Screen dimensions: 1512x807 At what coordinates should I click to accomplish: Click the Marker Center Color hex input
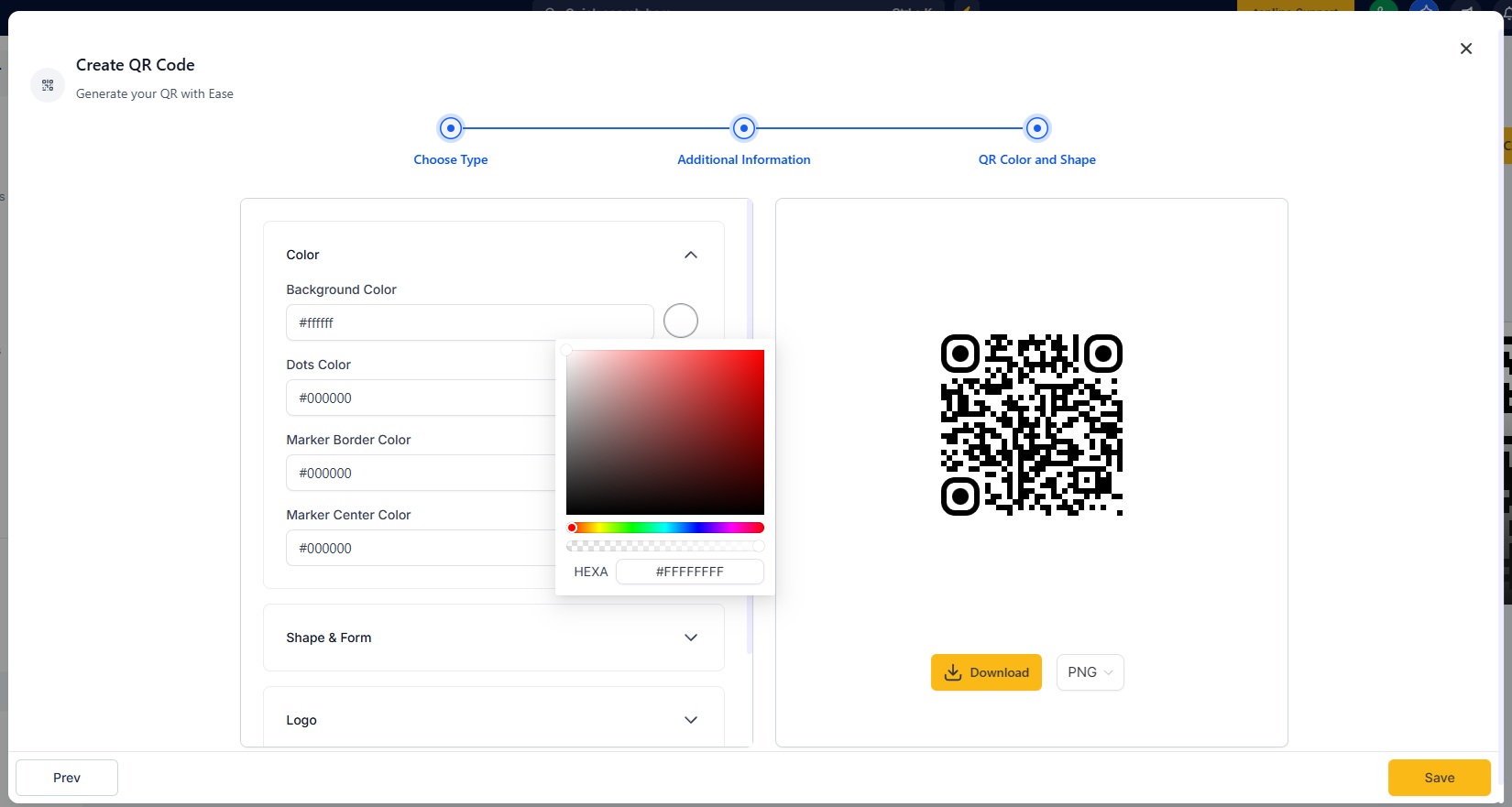coord(422,548)
